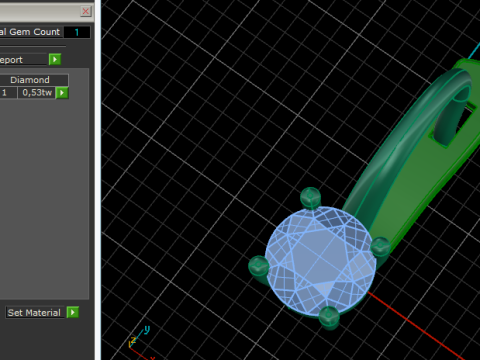Select the Diamond column header
Image resolution: width=480 pixels, height=360 pixels.
pyautogui.click(x=34, y=80)
